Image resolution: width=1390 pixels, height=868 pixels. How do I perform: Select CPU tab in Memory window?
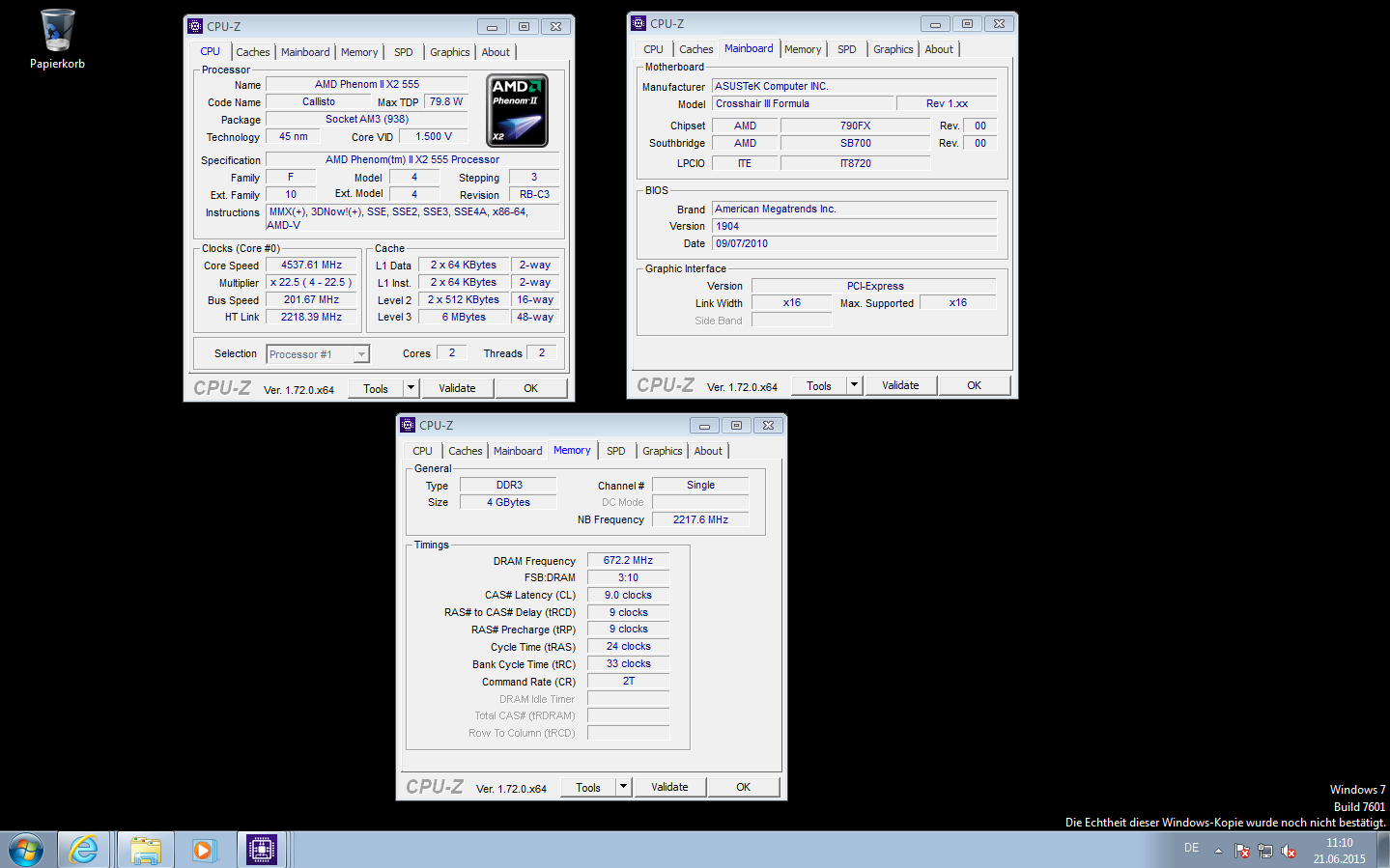[423, 451]
